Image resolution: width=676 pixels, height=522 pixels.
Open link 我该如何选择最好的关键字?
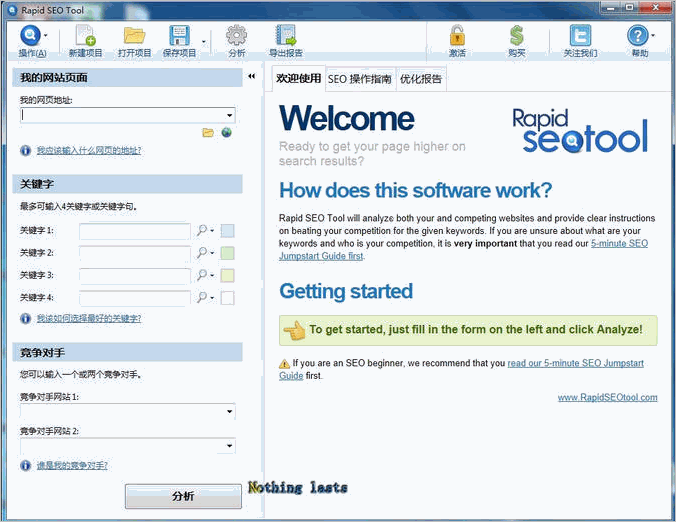[x=89, y=319]
